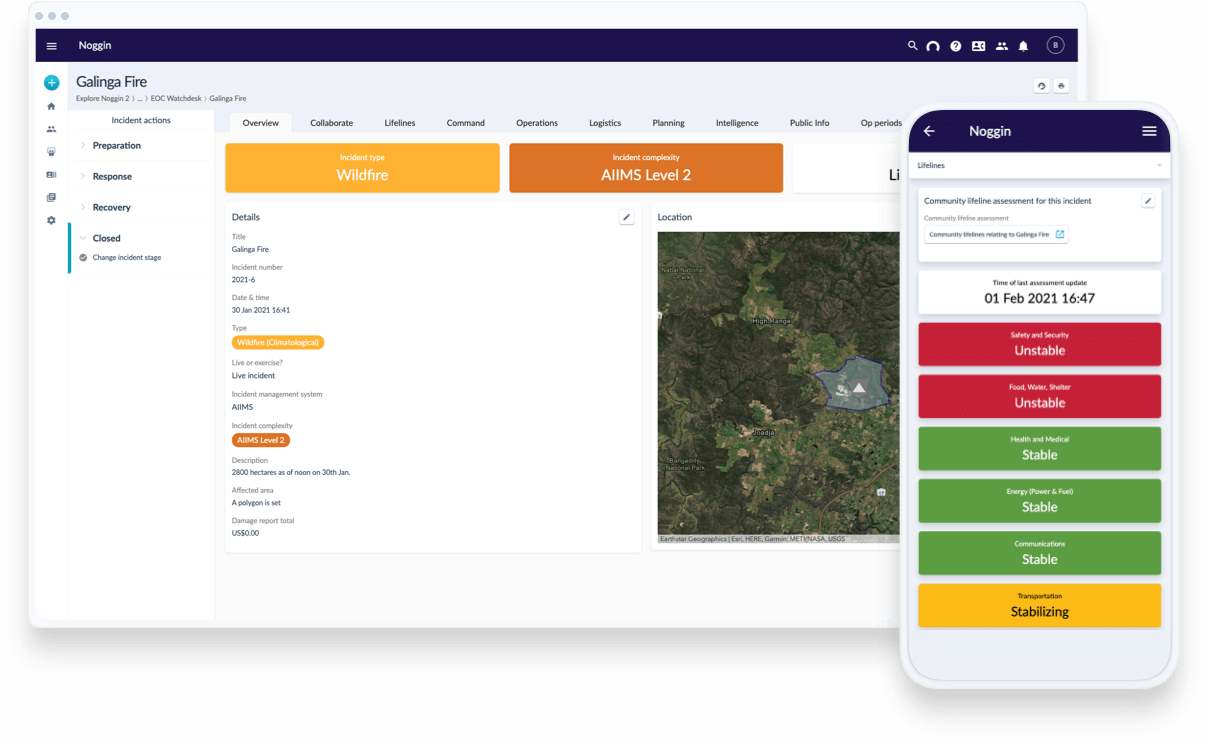This screenshot has height=744, width=1208.
Task: Open the Intelligence tab
Action: point(737,123)
